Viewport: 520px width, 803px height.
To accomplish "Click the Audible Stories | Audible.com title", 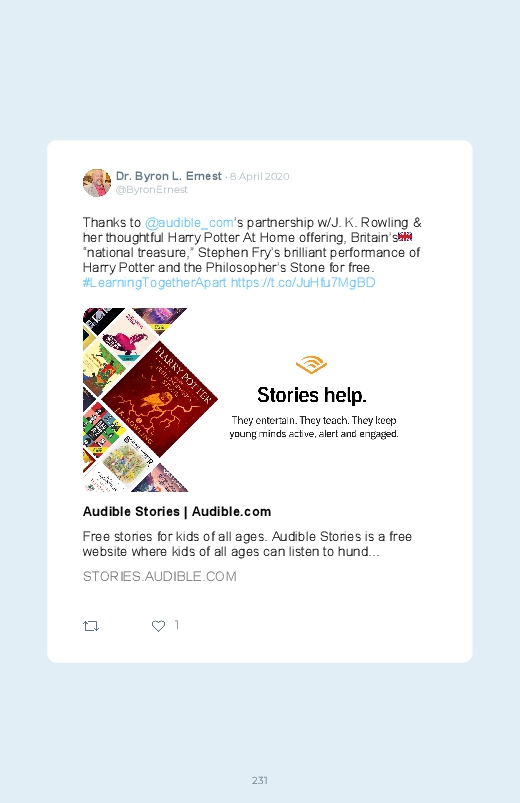I will pos(177,512).
